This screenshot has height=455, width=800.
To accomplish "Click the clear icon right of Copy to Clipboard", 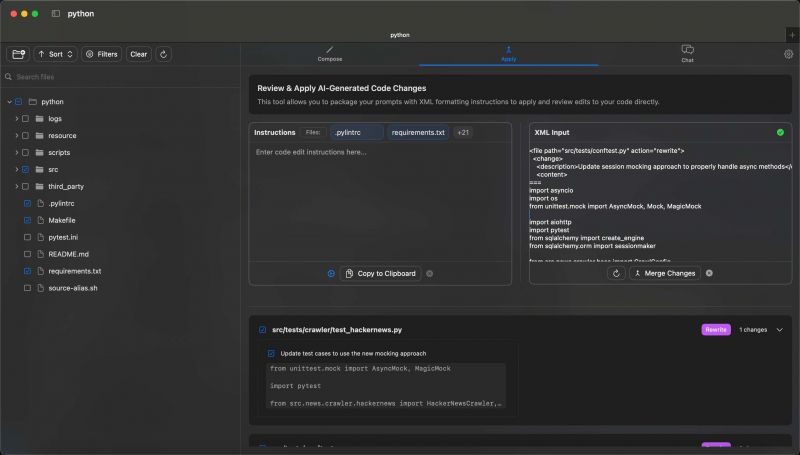I will (x=430, y=274).
